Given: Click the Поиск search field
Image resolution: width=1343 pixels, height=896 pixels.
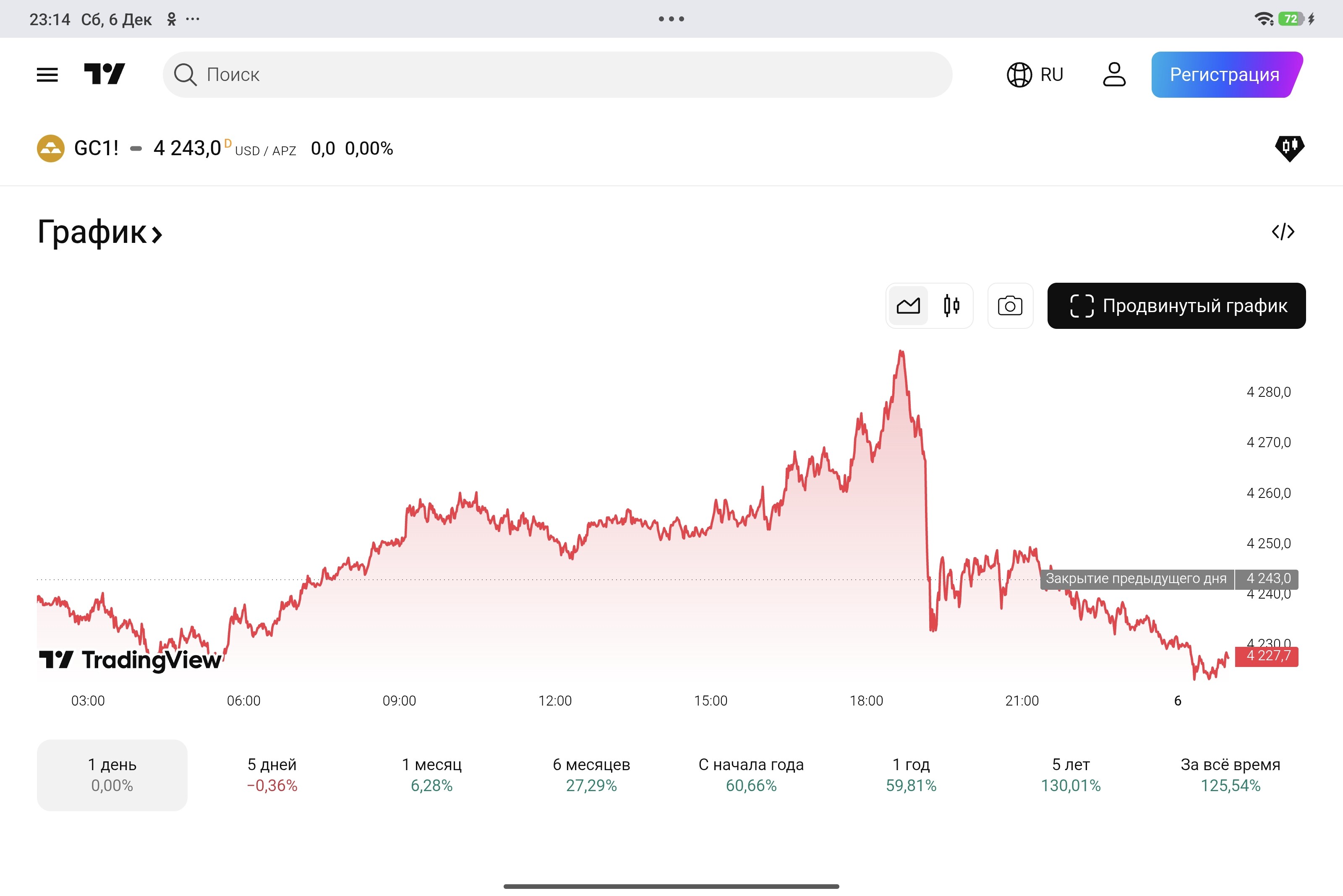Looking at the screenshot, I should point(557,75).
